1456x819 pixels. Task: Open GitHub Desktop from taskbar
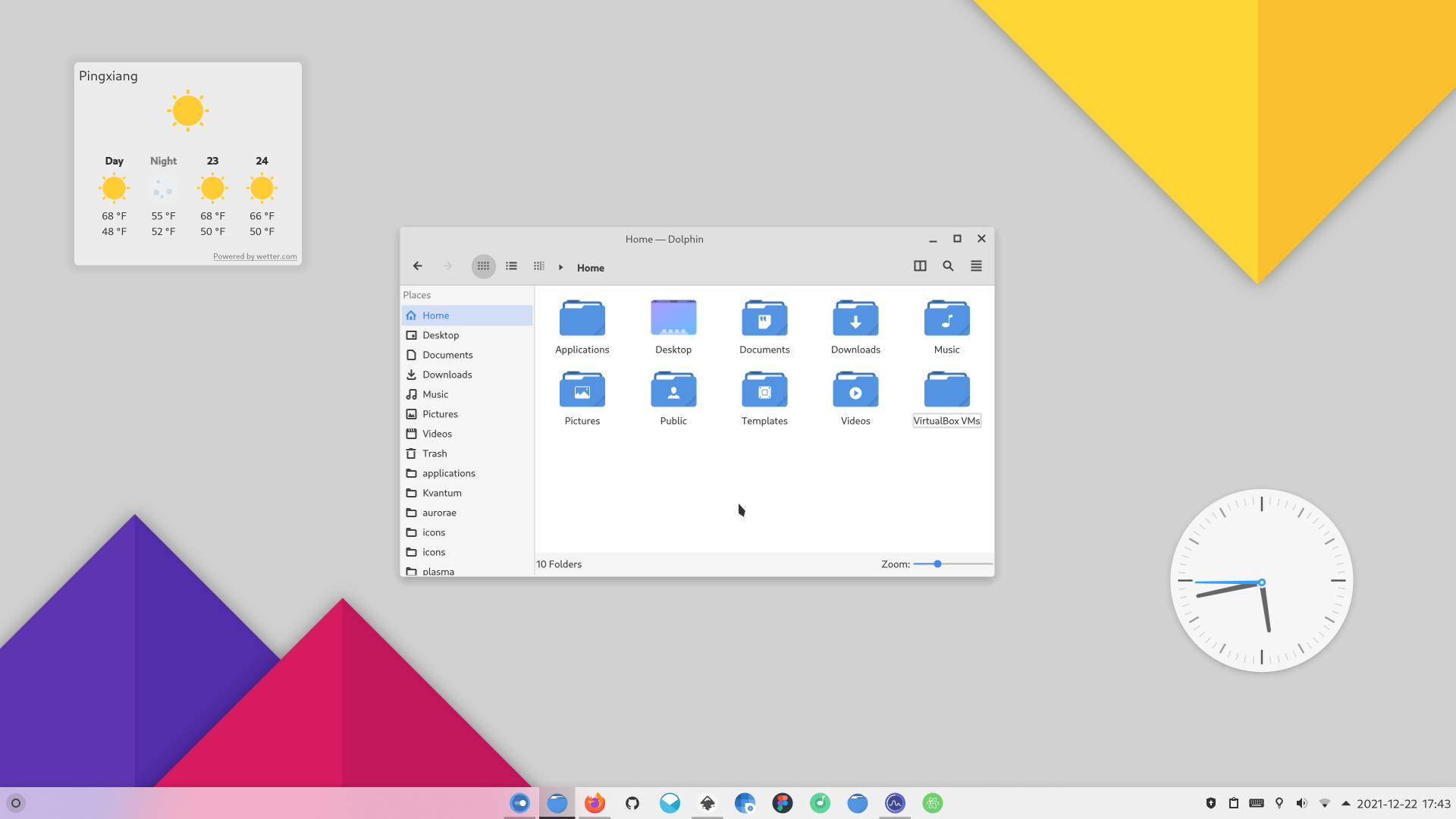coord(632,803)
